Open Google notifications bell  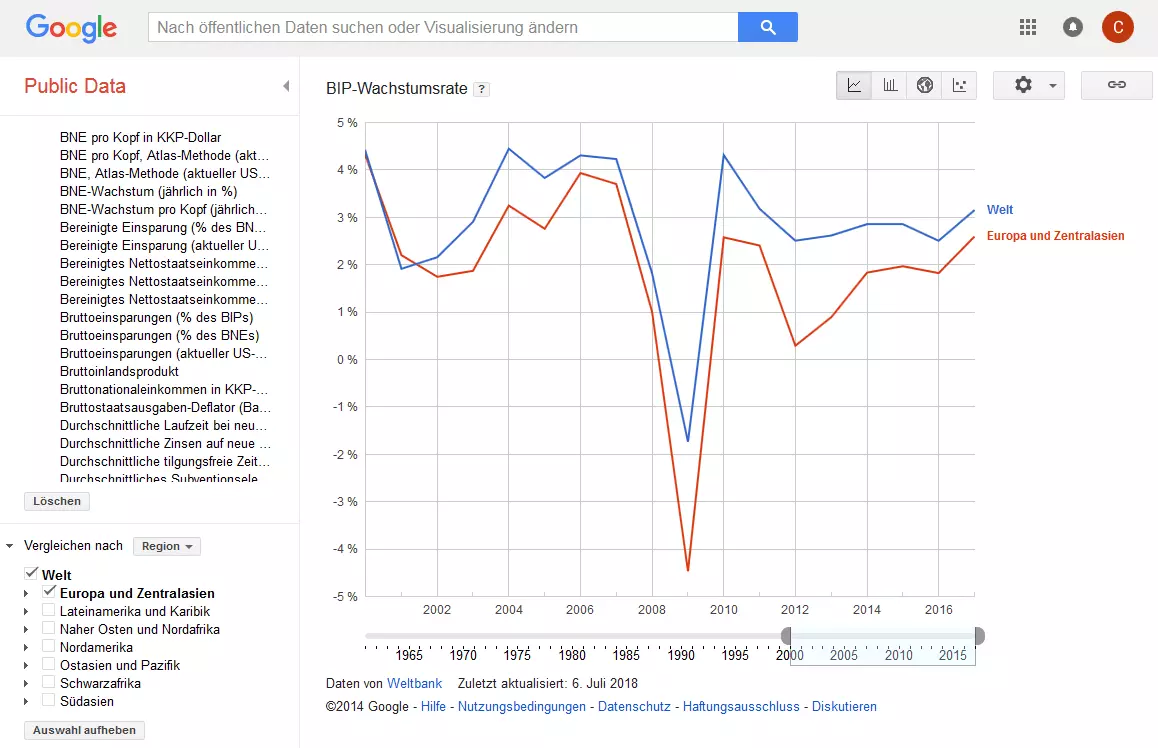coord(1073,27)
